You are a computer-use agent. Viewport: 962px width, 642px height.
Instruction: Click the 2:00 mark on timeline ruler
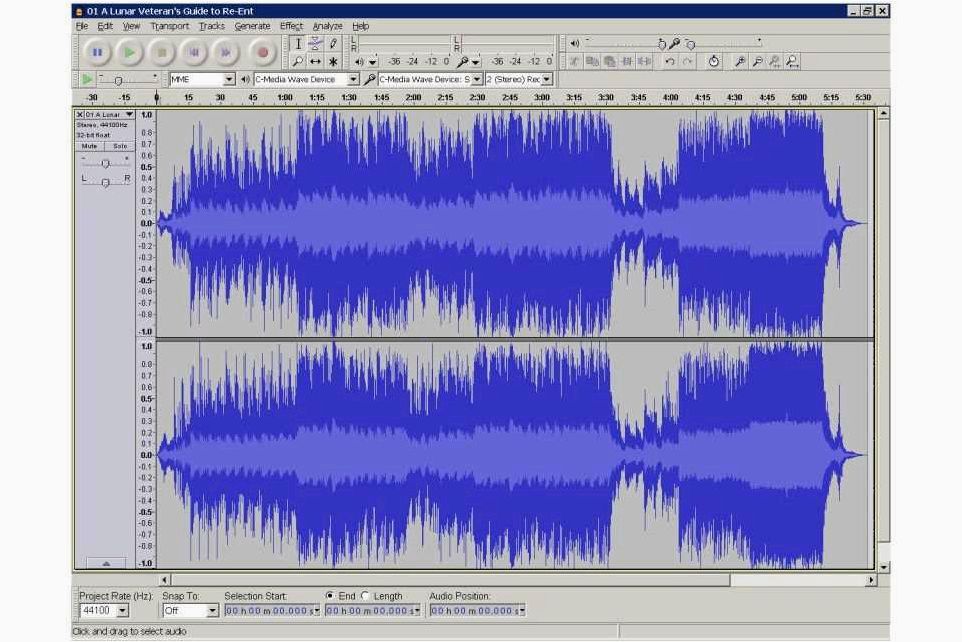(414, 98)
